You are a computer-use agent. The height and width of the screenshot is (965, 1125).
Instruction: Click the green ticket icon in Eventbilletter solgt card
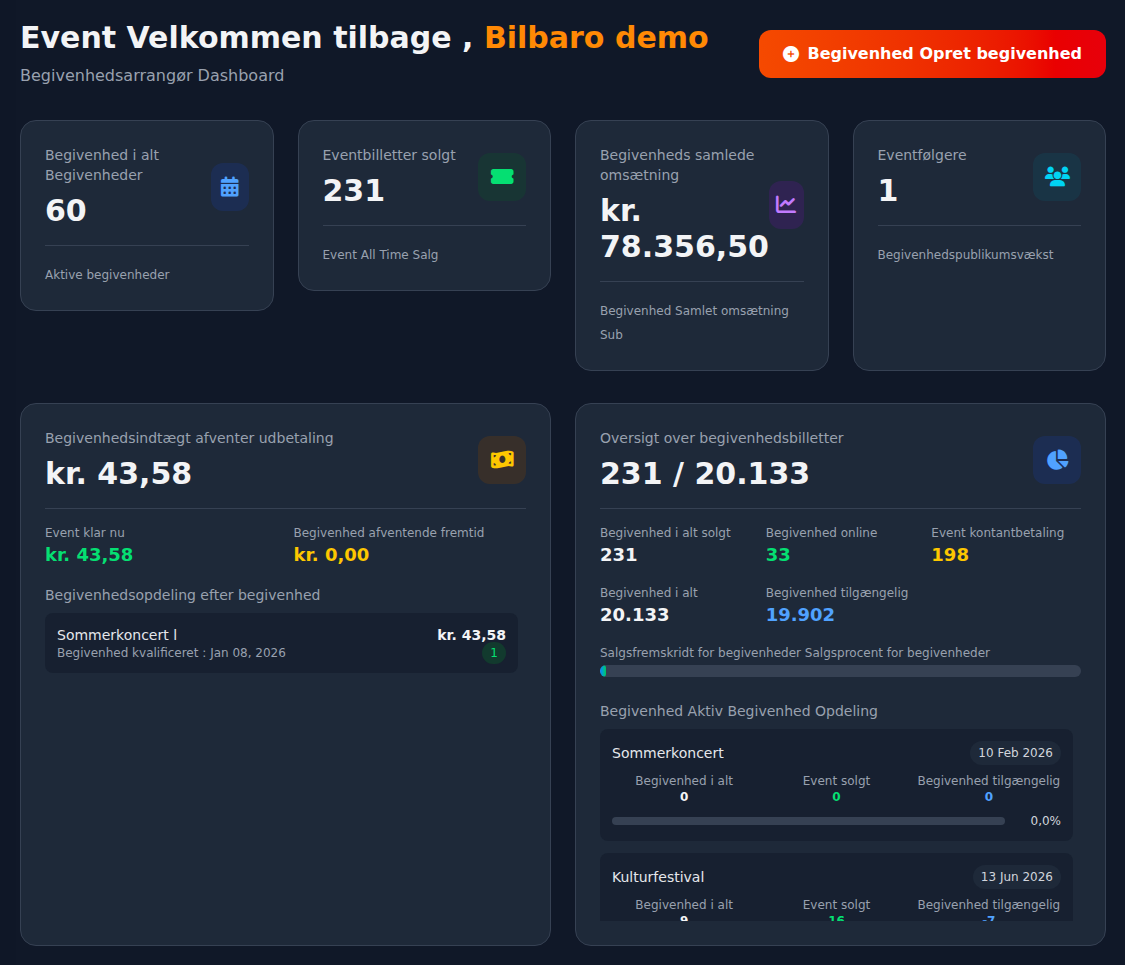tap(502, 176)
